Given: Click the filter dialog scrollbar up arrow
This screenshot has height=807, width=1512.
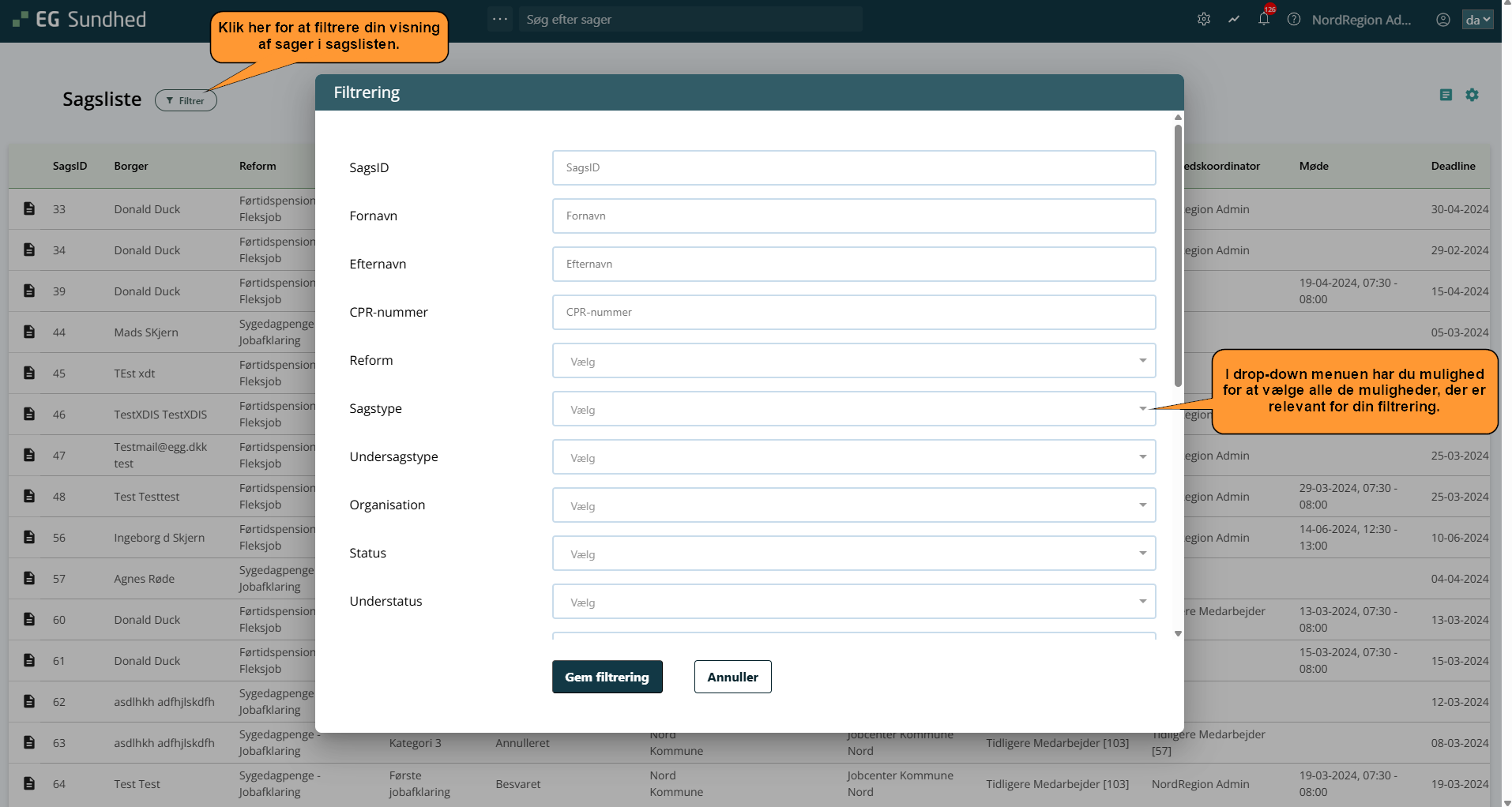Looking at the screenshot, I should (1178, 117).
